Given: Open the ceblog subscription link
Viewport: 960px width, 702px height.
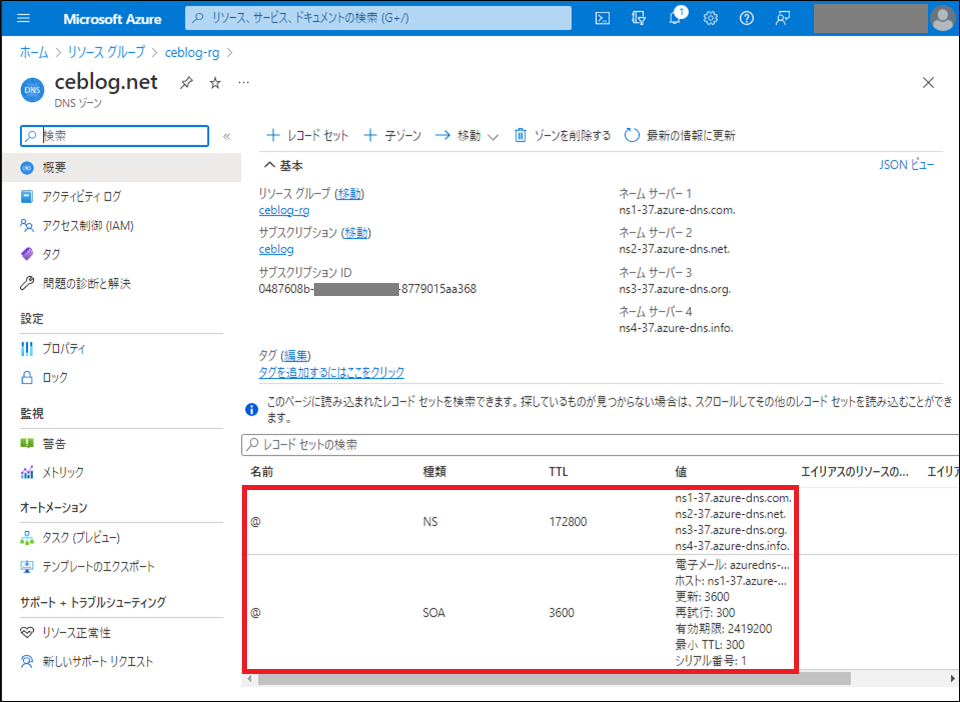Looking at the screenshot, I should pos(276,249).
